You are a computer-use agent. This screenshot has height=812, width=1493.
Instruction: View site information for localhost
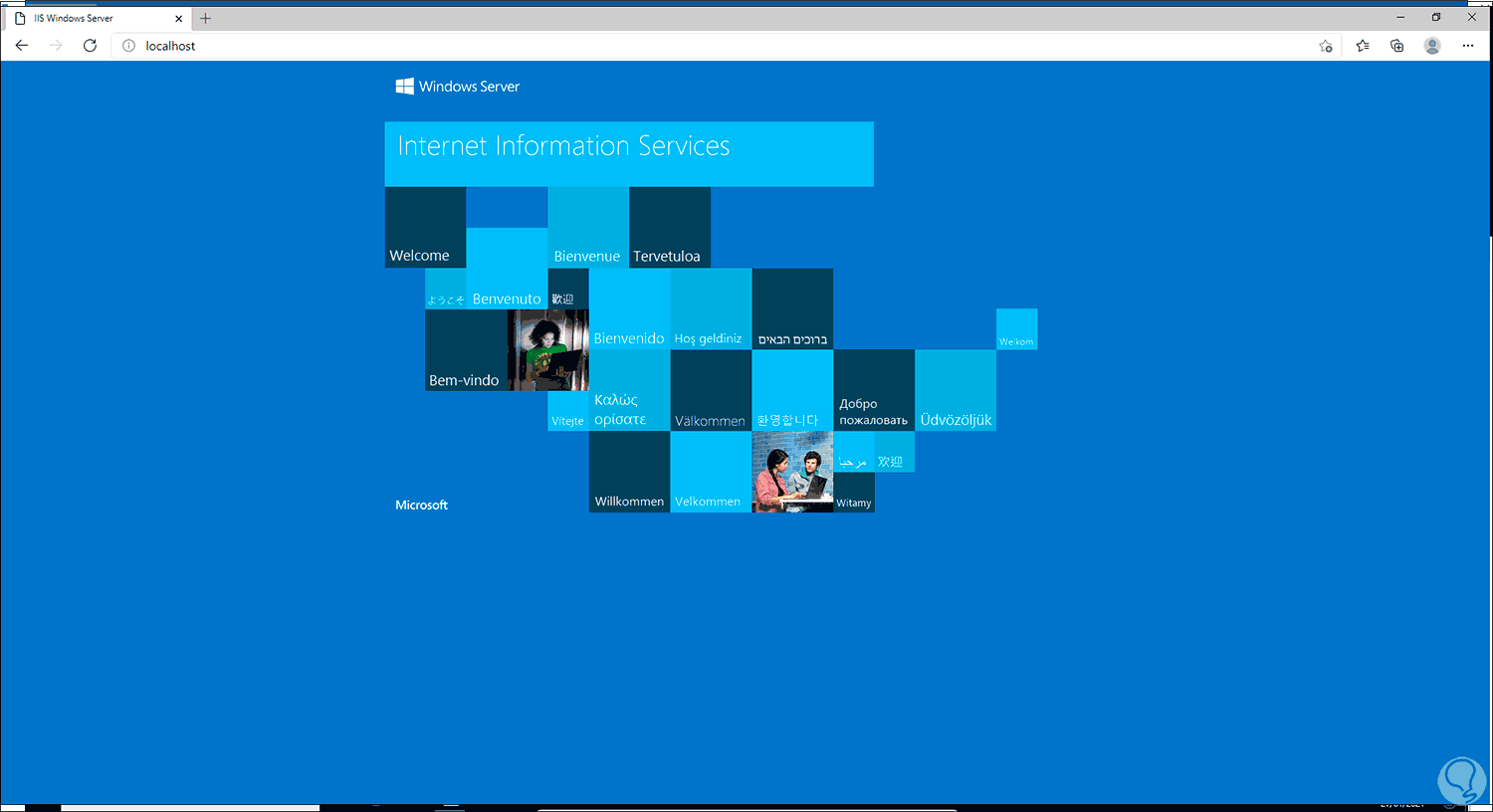(128, 46)
